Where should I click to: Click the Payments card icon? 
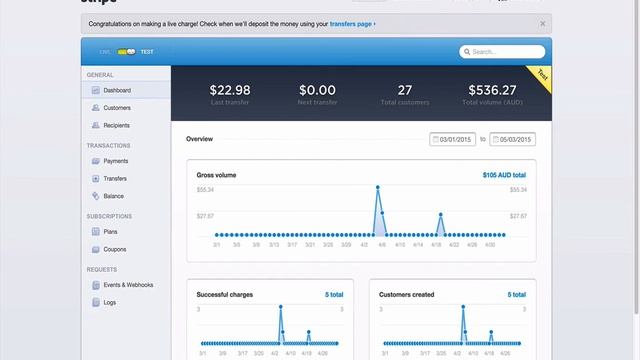[96, 161]
